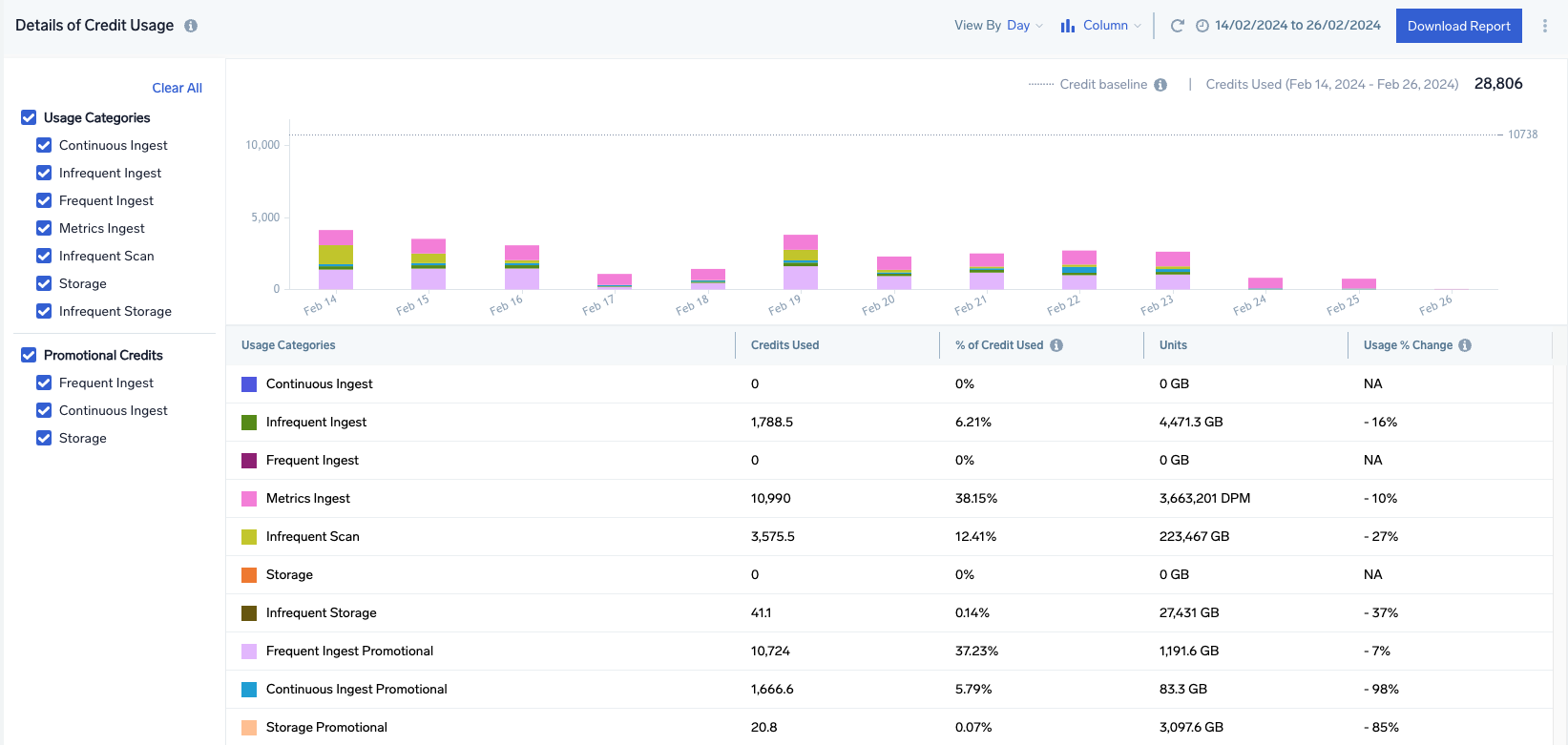Click the Download Report button
1568x745 pixels.
[x=1458, y=26]
